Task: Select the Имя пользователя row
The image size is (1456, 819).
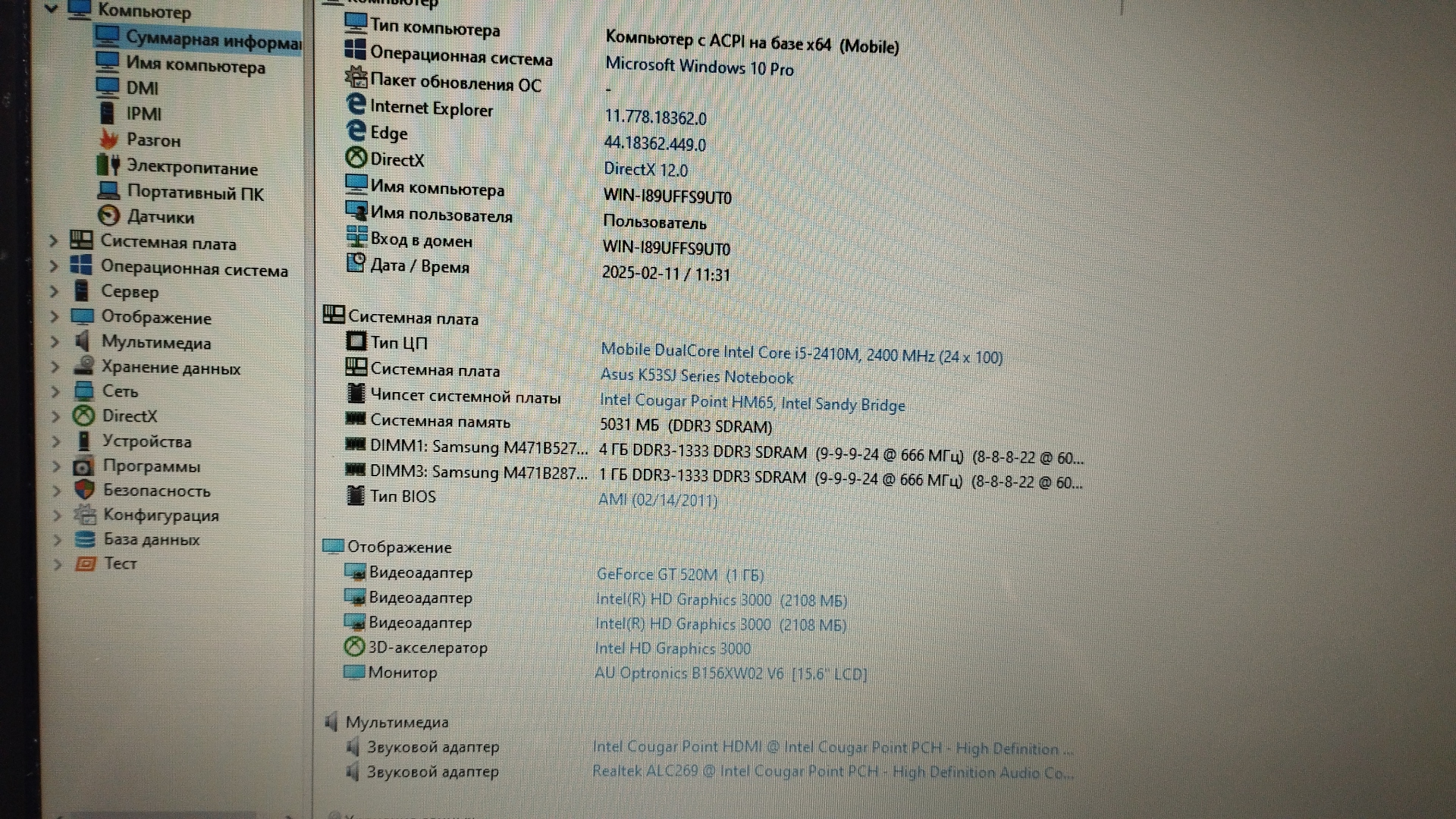Action: click(526, 218)
